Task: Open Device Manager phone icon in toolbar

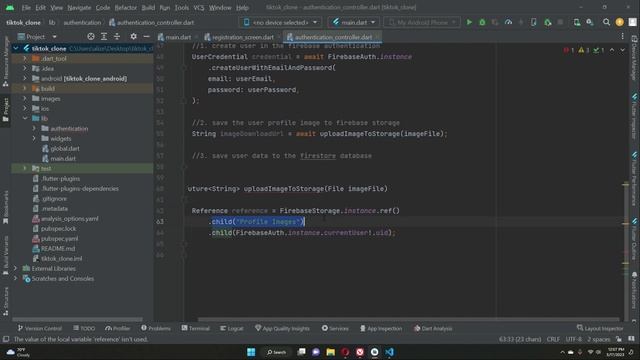Action: click(x=577, y=22)
